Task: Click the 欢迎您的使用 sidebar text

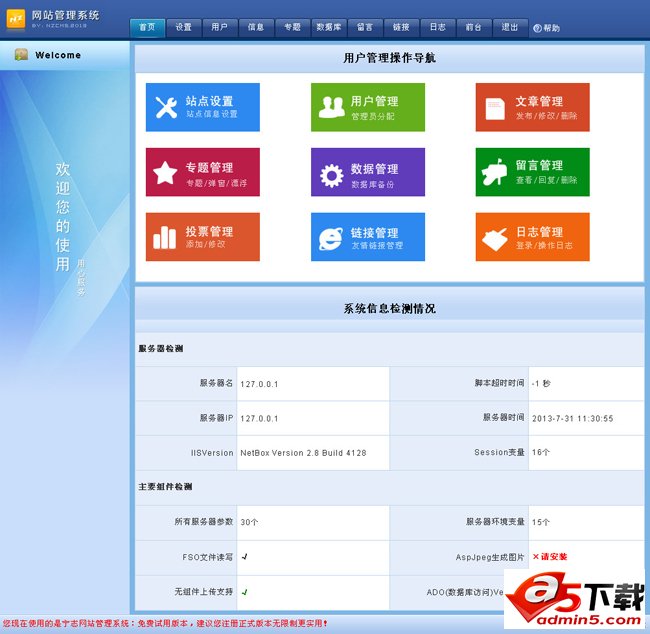Action: (x=63, y=216)
